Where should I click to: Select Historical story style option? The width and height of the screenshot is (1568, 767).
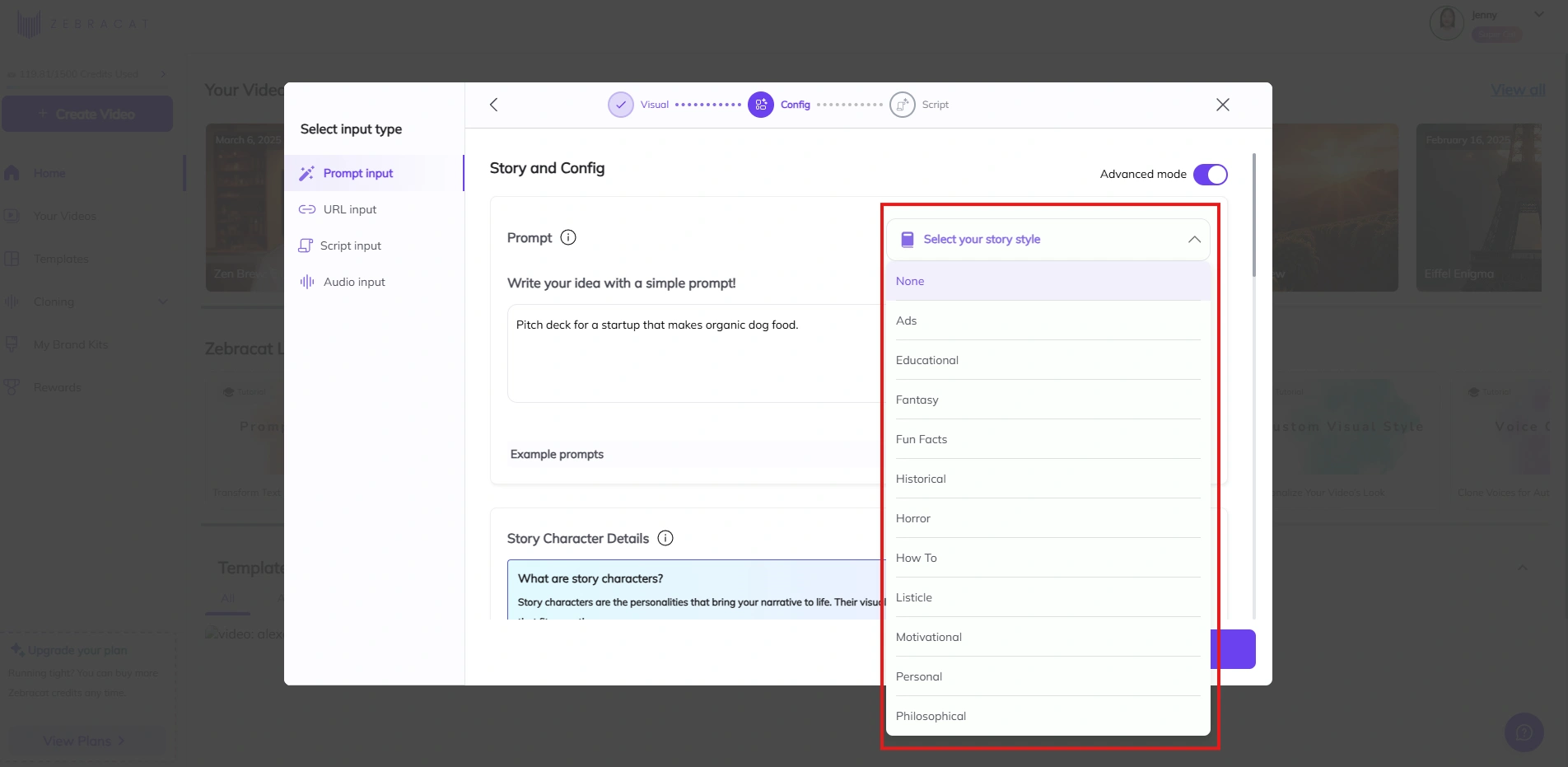coord(1048,479)
